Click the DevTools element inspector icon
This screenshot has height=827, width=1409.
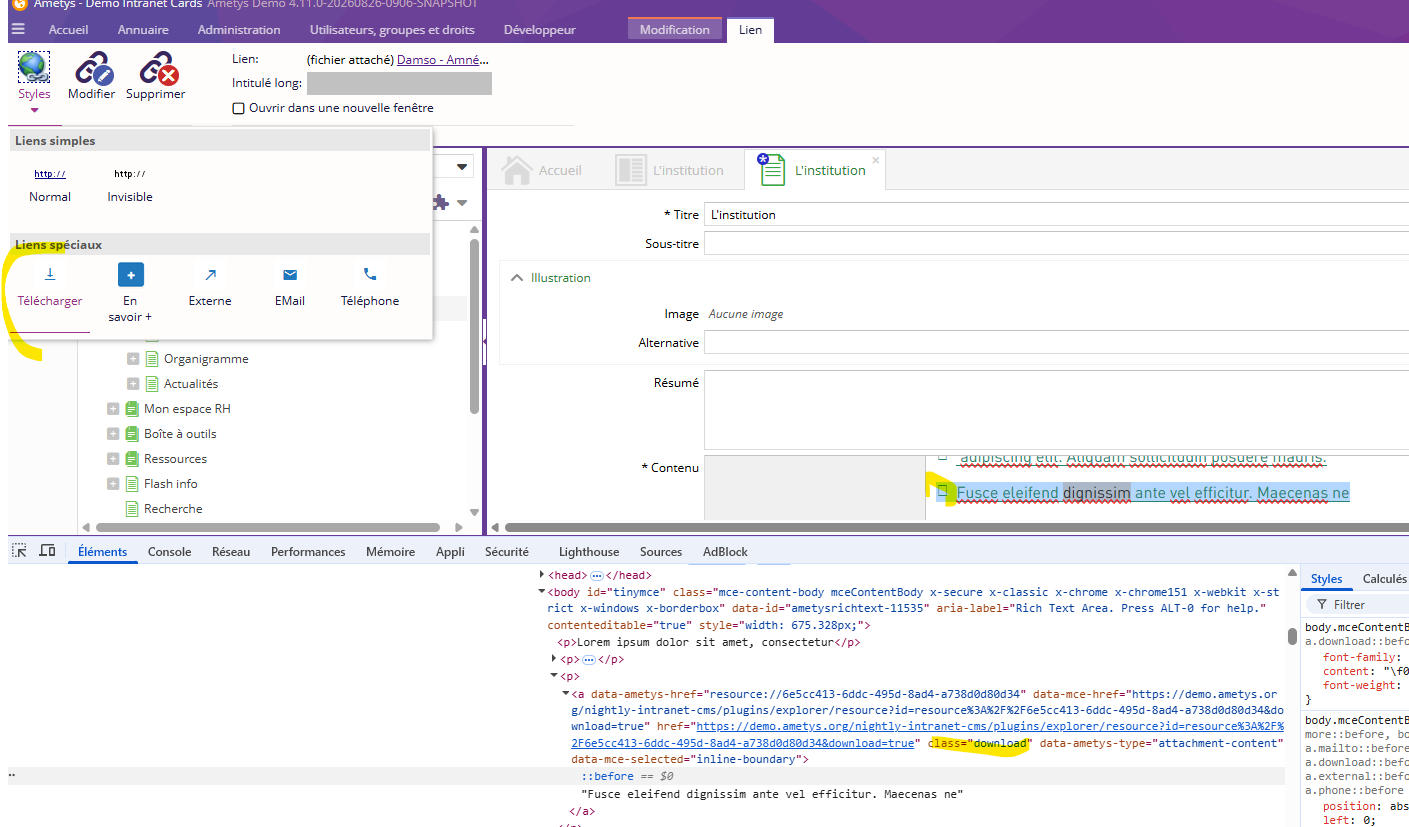tap(19, 551)
